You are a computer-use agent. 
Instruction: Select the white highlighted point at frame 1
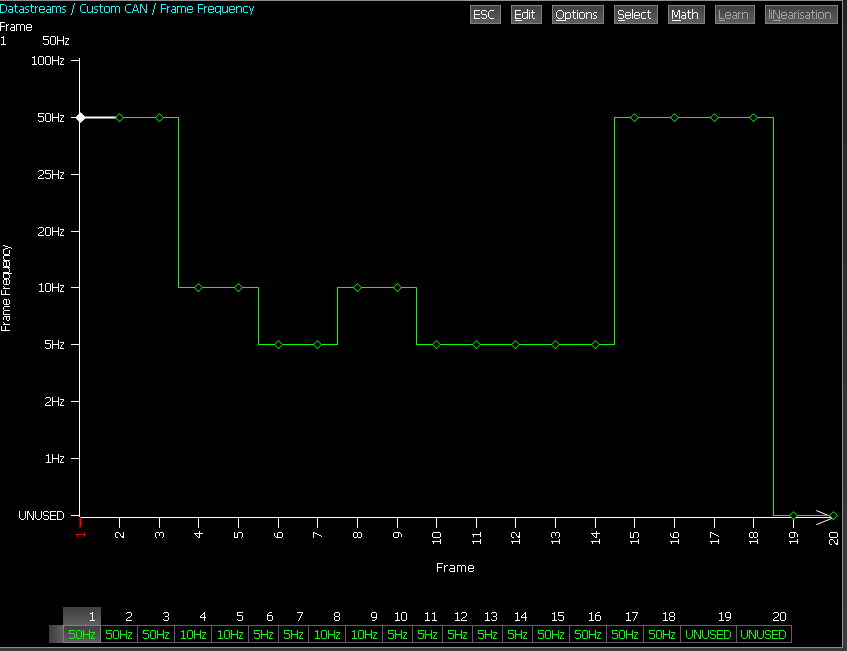(x=80, y=117)
